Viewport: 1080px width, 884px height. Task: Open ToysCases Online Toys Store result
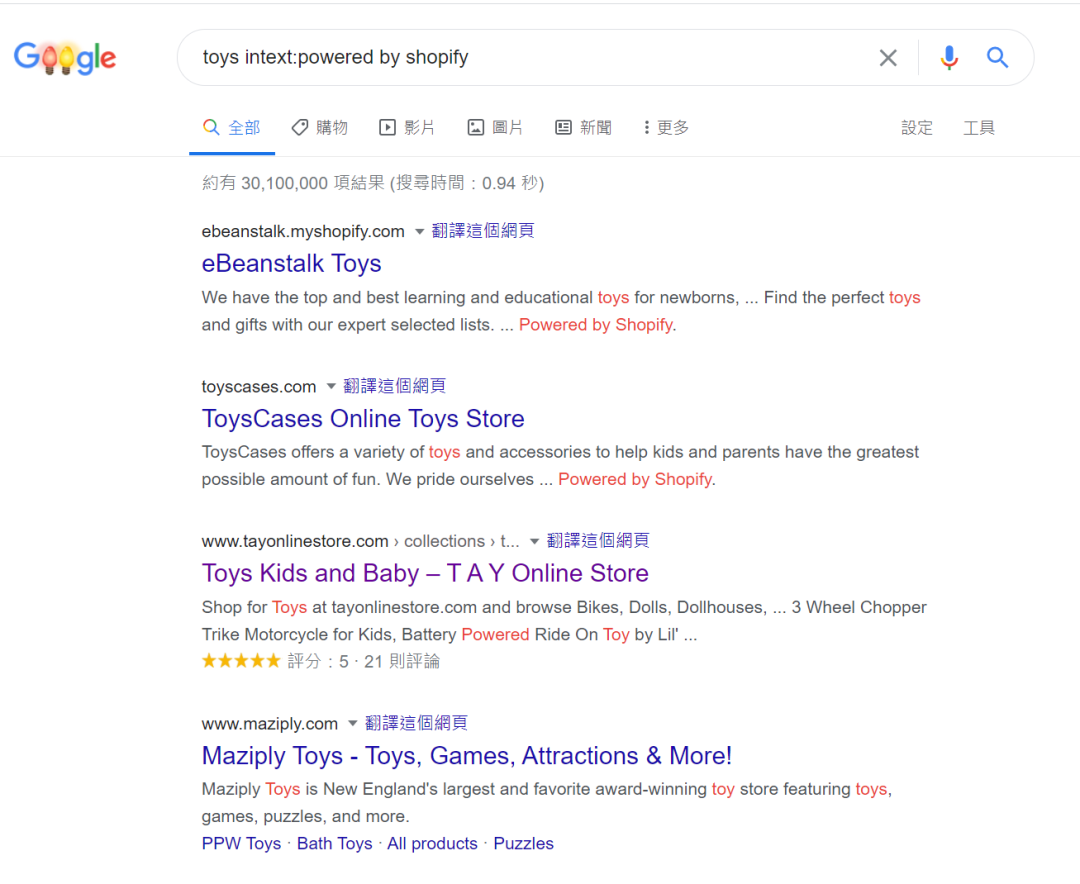(363, 418)
